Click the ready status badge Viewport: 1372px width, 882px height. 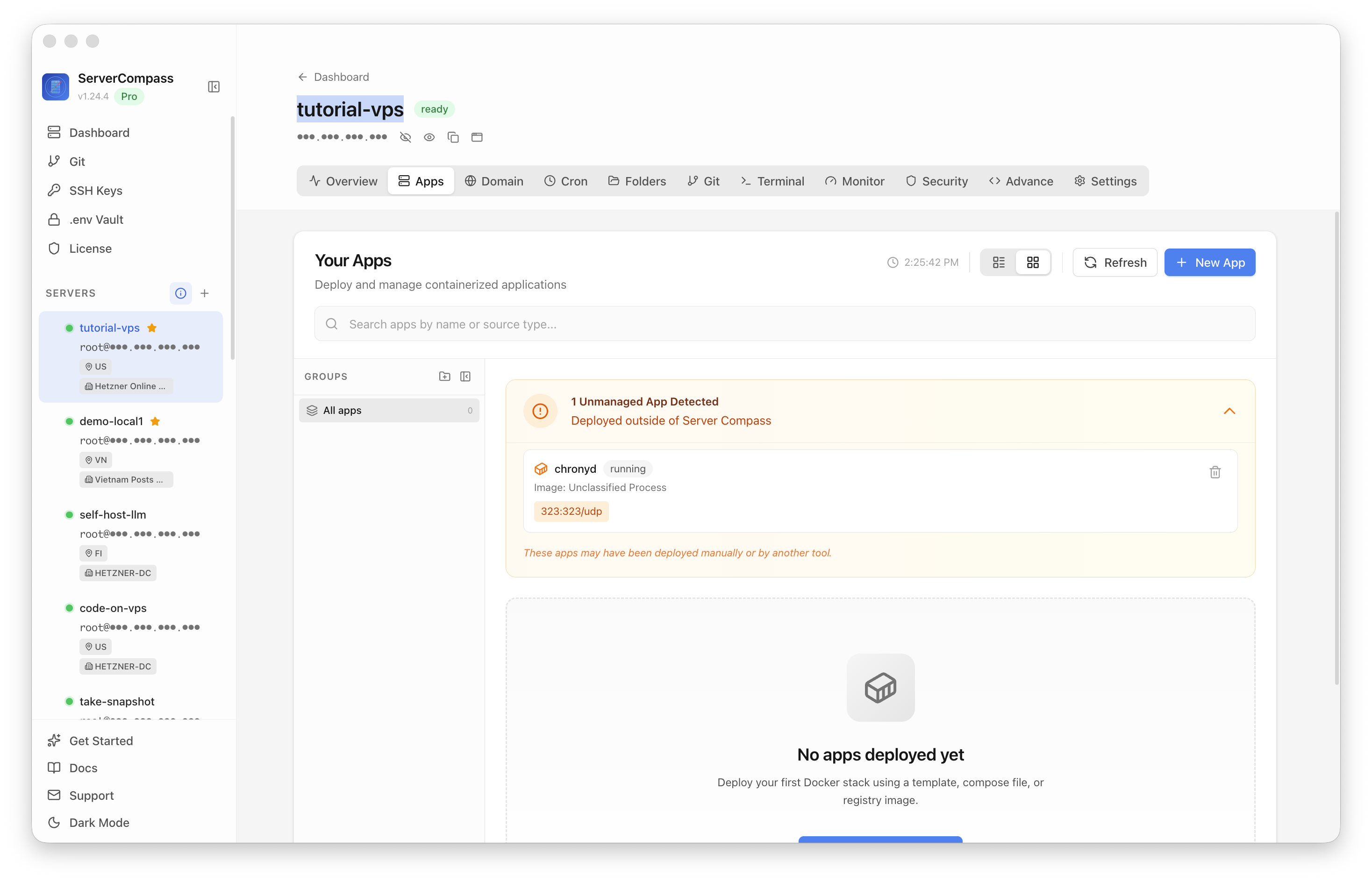tap(434, 109)
